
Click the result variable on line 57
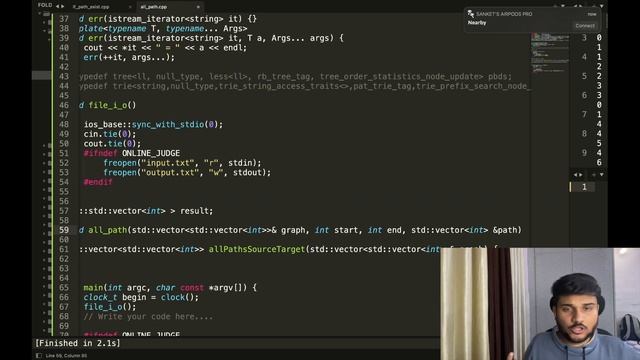point(194,211)
